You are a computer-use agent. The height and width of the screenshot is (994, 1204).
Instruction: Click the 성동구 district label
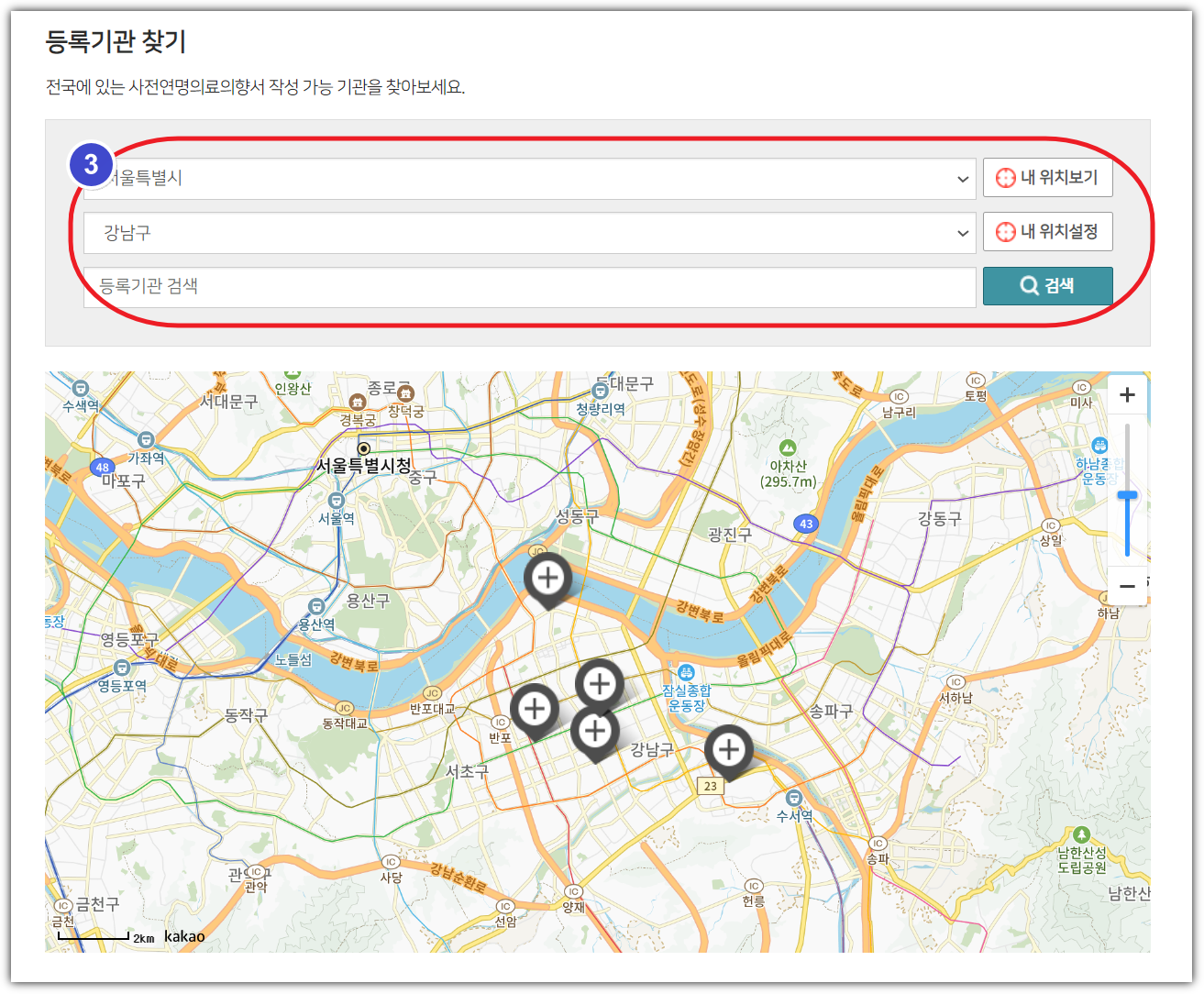pos(577,517)
